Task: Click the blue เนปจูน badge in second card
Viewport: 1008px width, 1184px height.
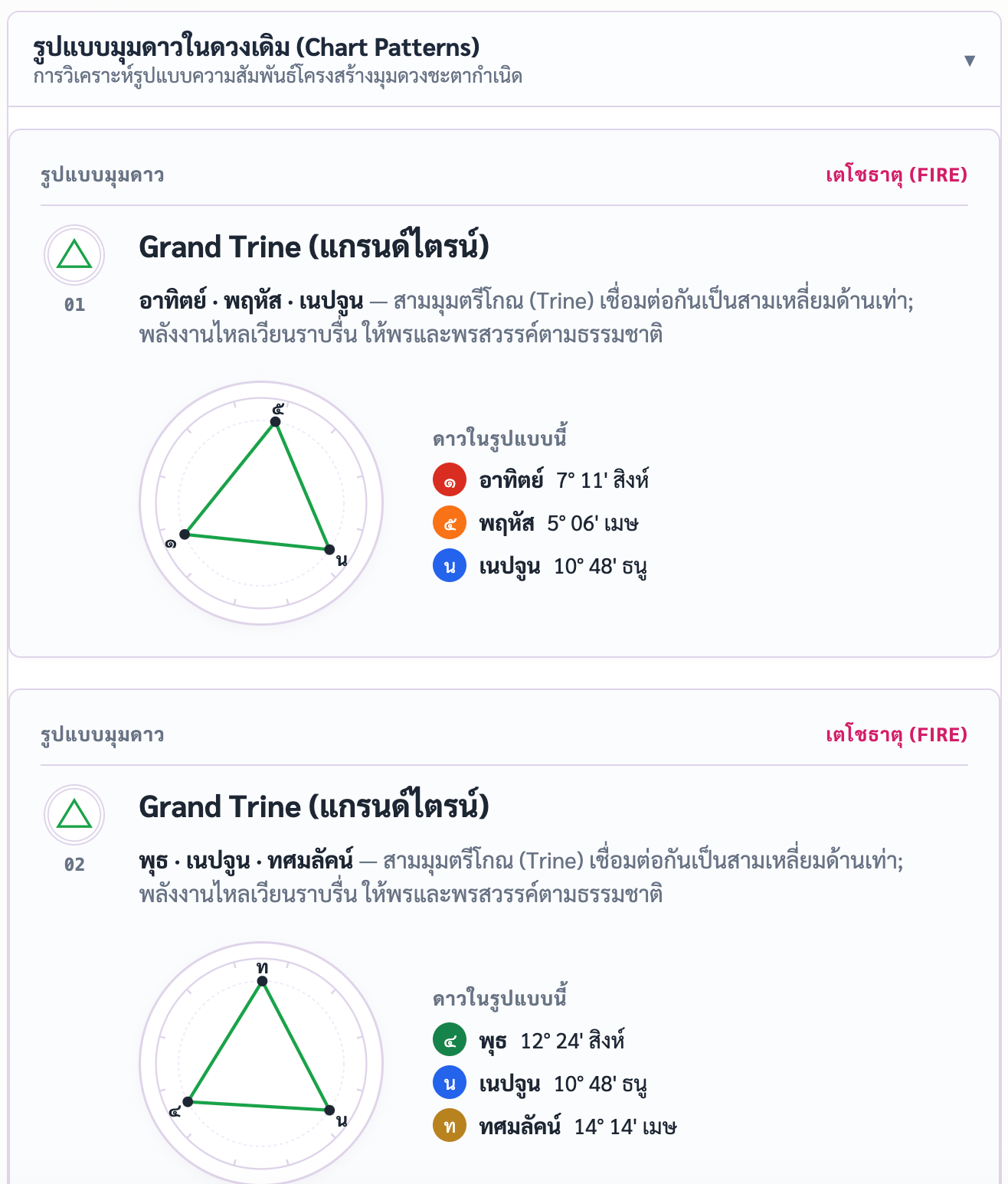Action: coord(450,1083)
